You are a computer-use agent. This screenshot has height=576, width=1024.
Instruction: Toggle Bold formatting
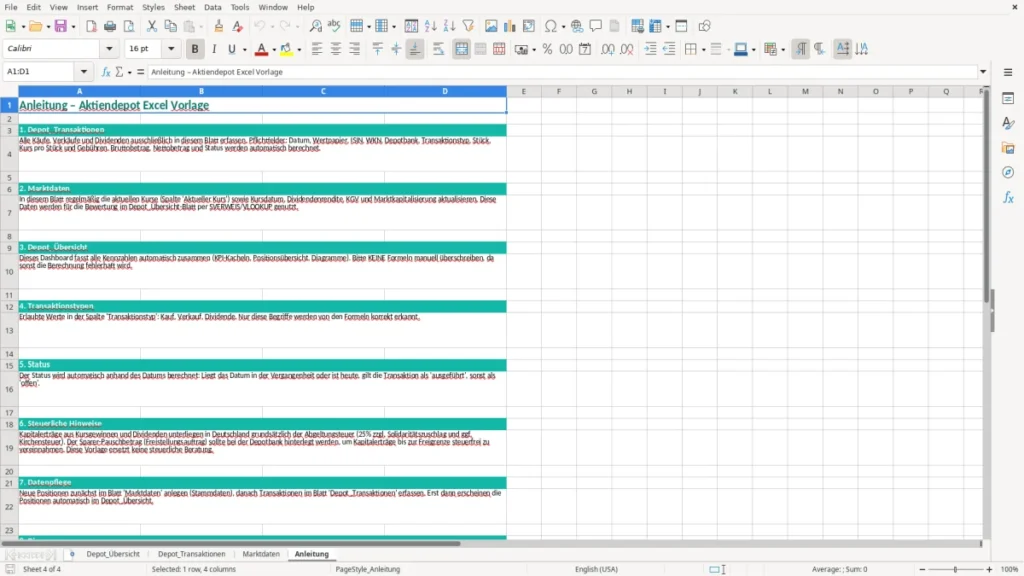(x=195, y=49)
